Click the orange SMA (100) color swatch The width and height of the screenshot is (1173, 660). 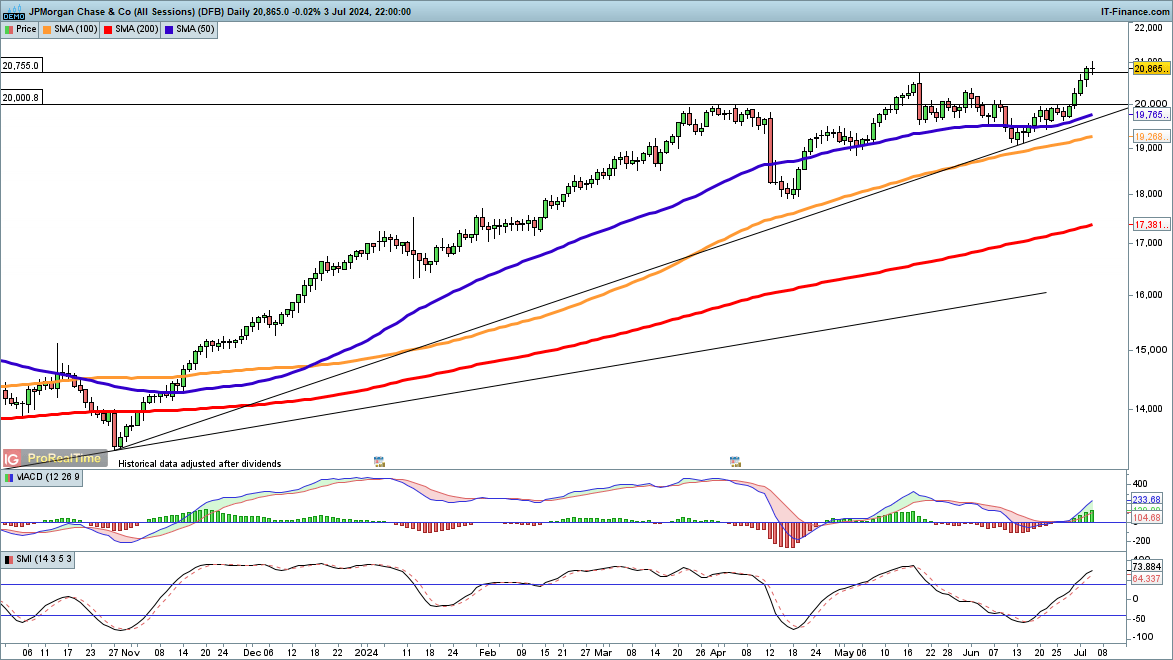(x=47, y=29)
